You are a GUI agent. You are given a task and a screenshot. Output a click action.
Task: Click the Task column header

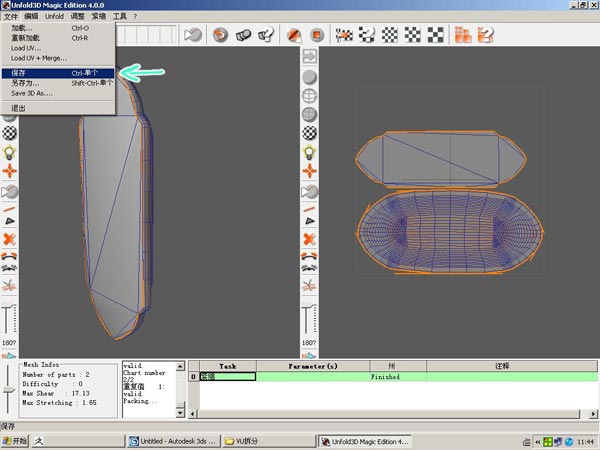tap(228, 366)
